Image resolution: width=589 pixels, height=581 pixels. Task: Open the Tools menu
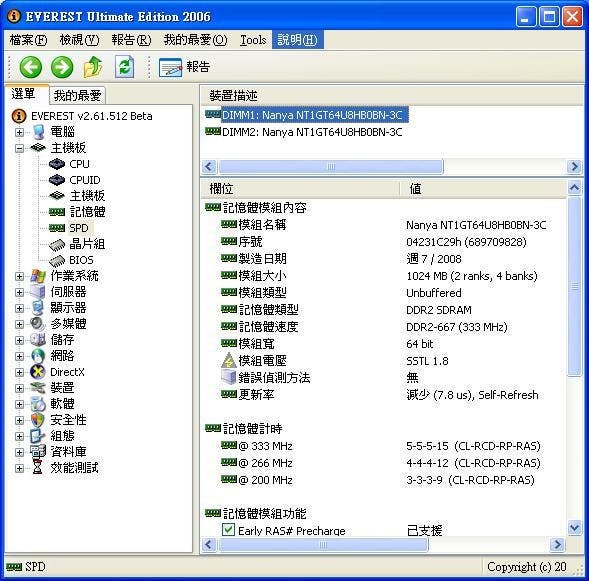(x=253, y=40)
